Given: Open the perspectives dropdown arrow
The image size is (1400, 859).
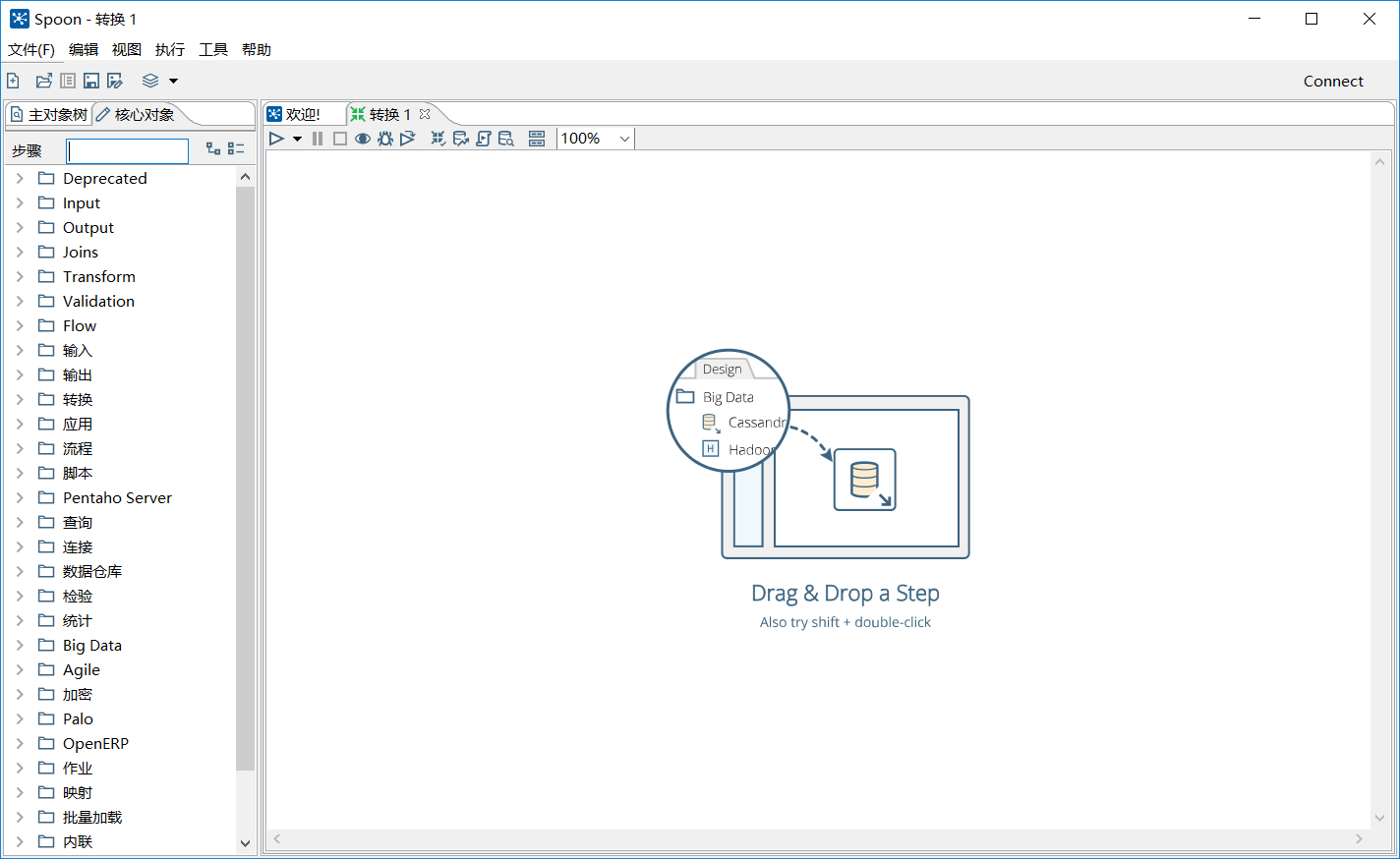Looking at the screenshot, I should click(174, 81).
